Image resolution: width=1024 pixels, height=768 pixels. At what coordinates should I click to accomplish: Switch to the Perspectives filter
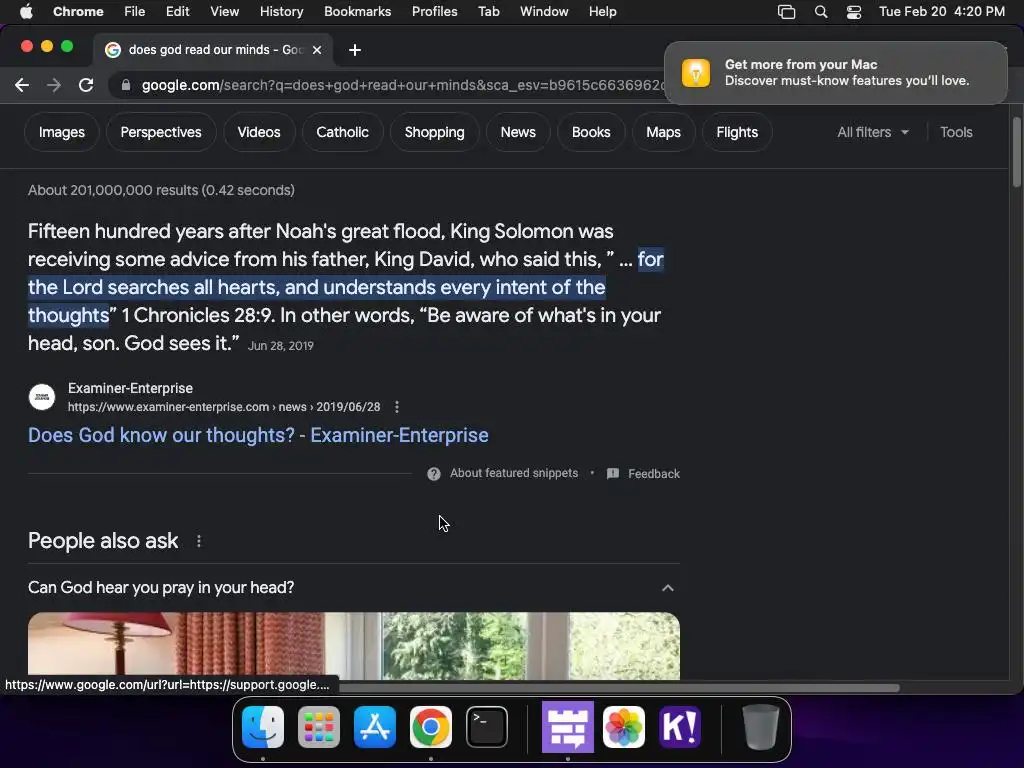[161, 132]
